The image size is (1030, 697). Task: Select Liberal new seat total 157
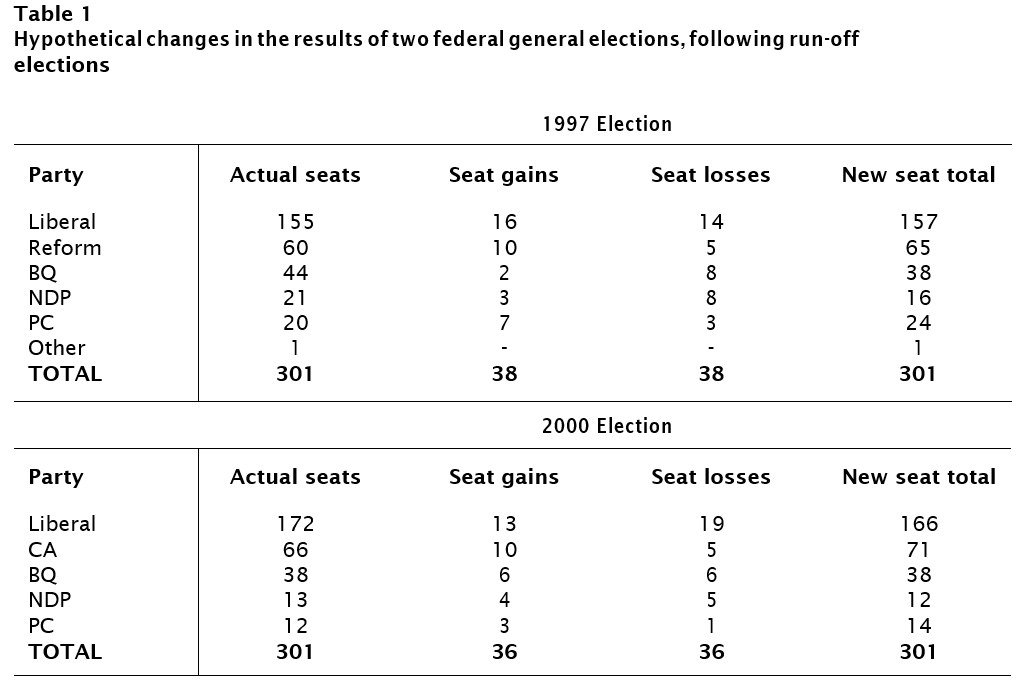(x=918, y=222)
